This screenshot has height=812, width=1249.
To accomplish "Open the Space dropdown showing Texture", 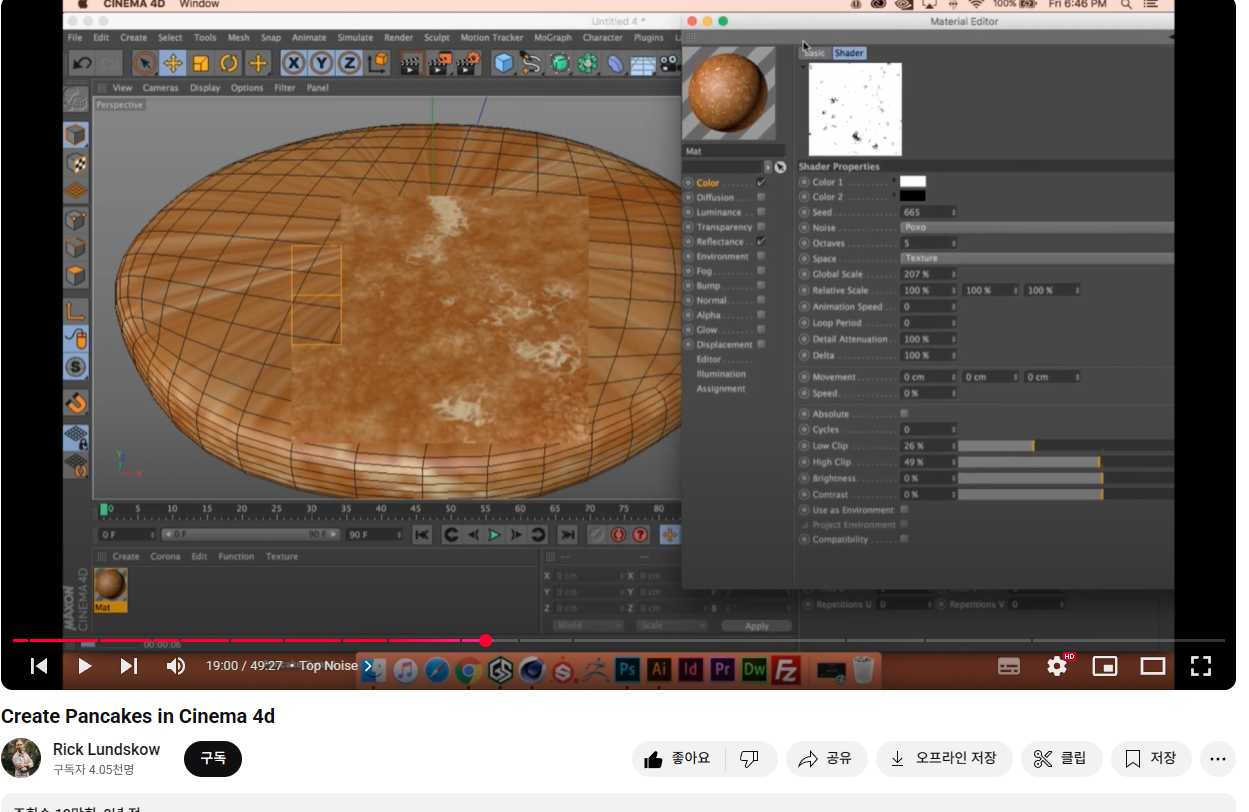I will tap(1037, 258).
